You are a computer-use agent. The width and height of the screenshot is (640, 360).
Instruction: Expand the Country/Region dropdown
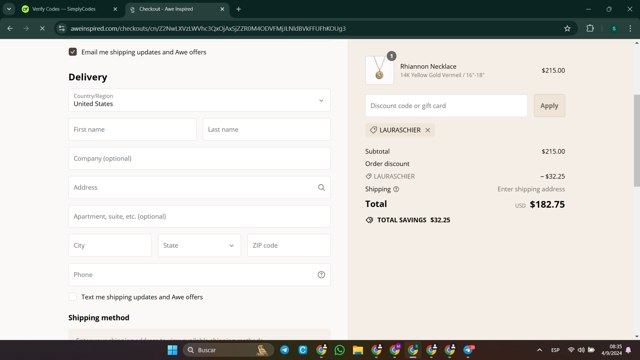pos(199,100)
